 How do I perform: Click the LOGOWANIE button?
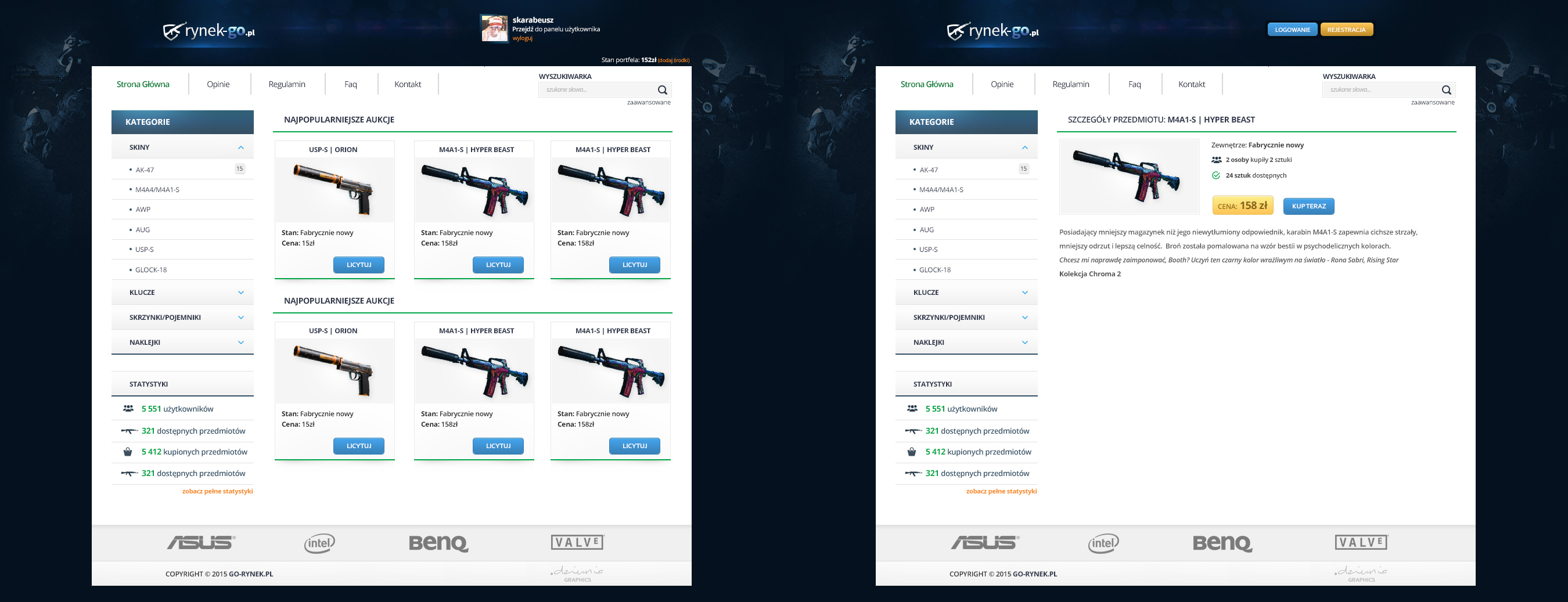pos(1292,29)
